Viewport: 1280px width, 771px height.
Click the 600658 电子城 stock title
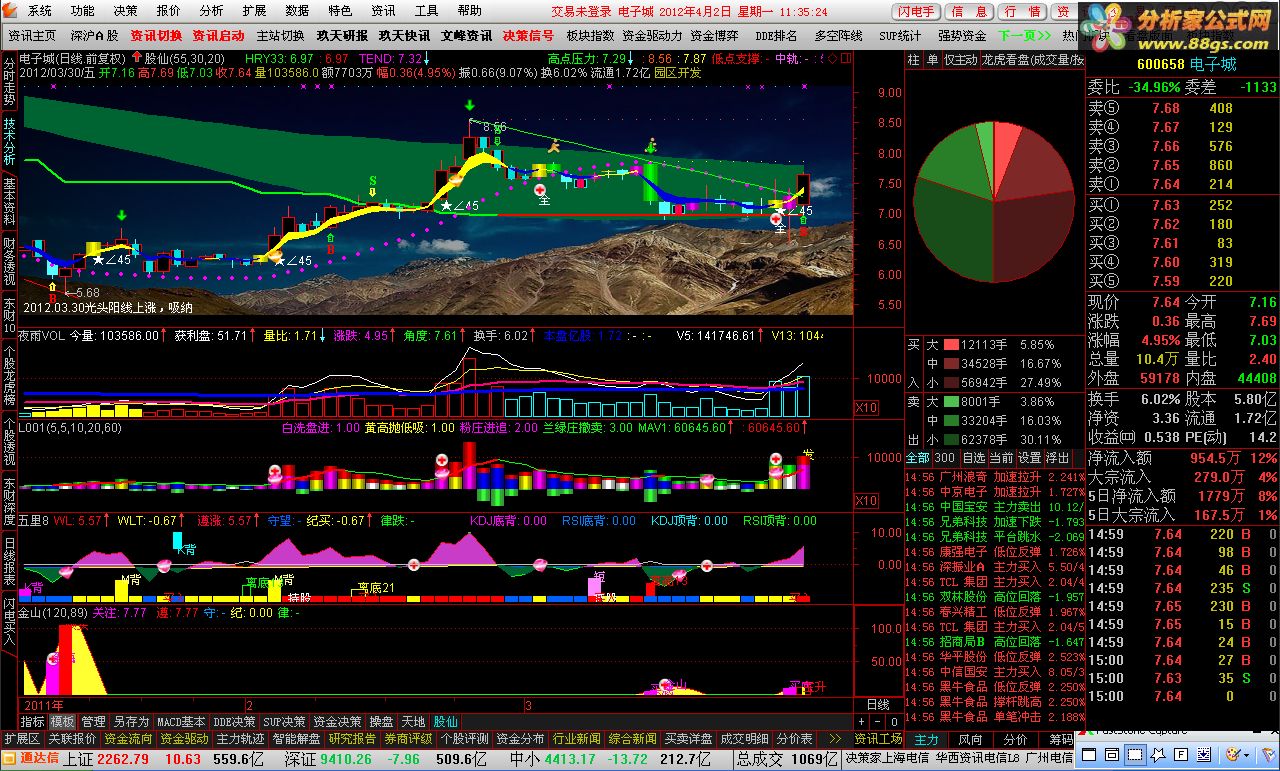[x=1187, y=64]
